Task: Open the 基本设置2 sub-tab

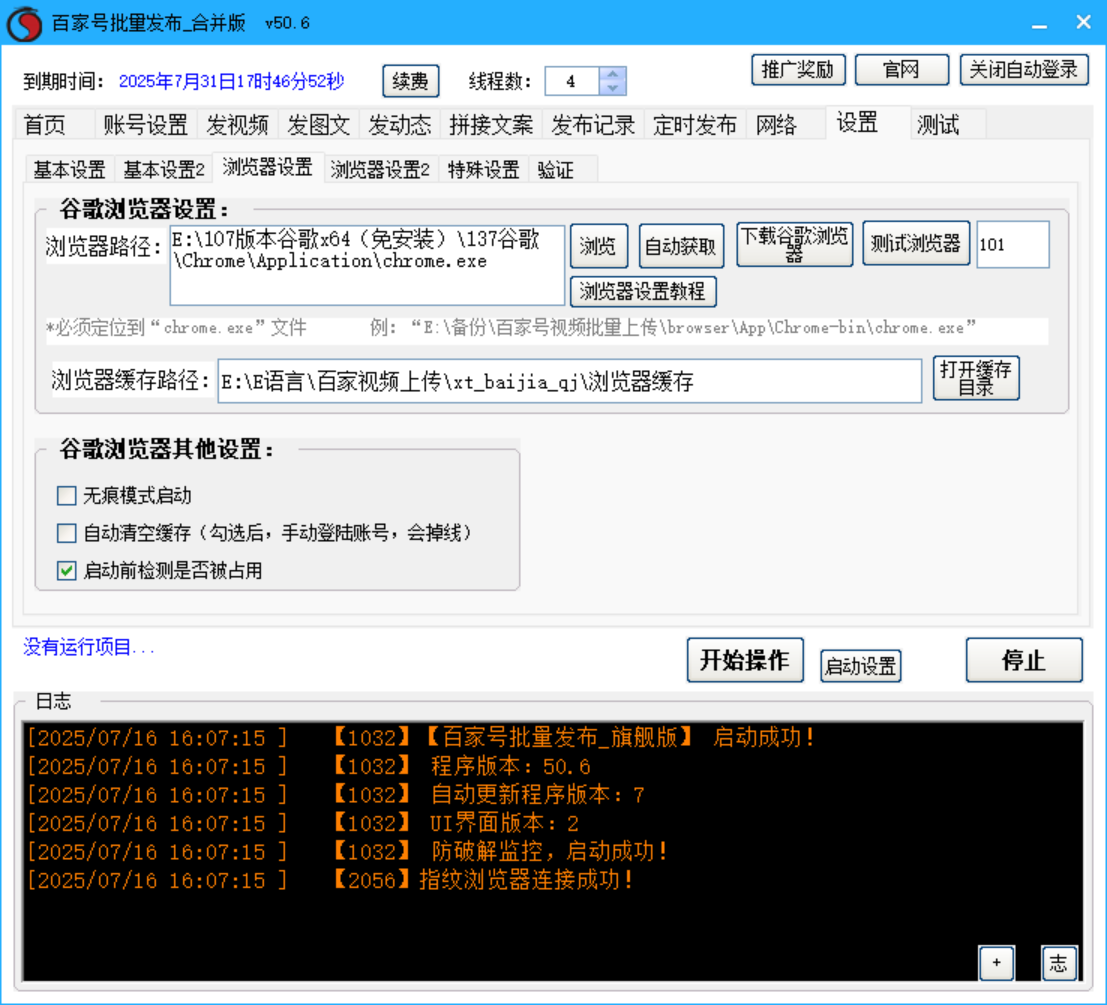Action: click(x=164, y=169)
